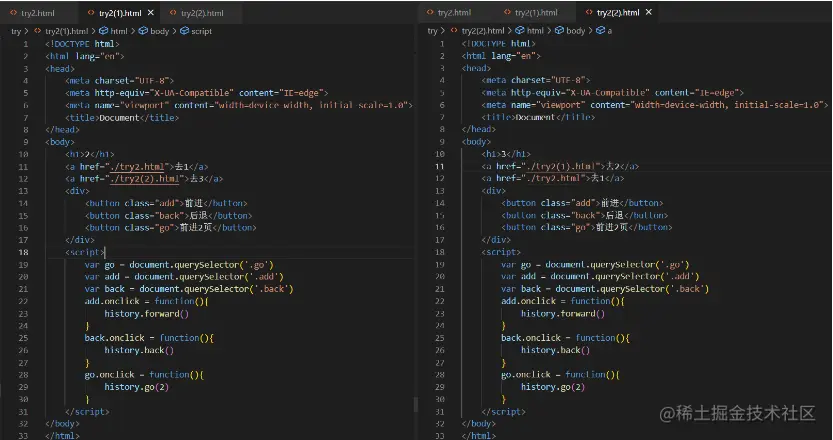This screenshot has width=833, height=440.
Task: Click line number 18 in left editor gutter
Action: pyautogui.click(x=23, y=252)
